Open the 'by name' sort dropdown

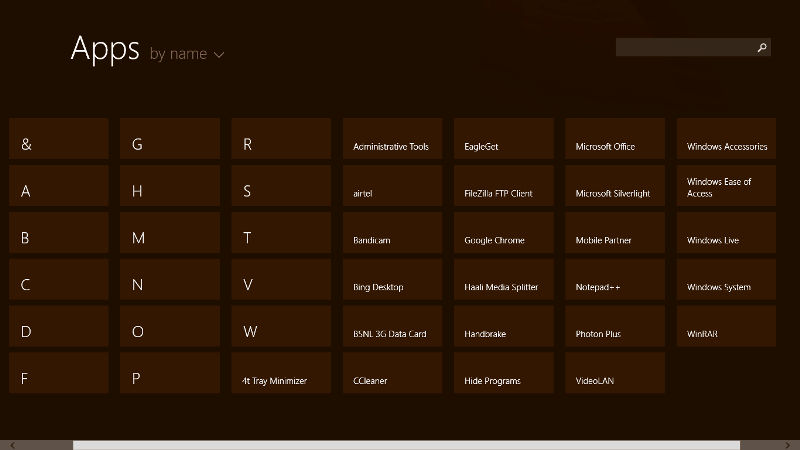[x=187, y=54]
